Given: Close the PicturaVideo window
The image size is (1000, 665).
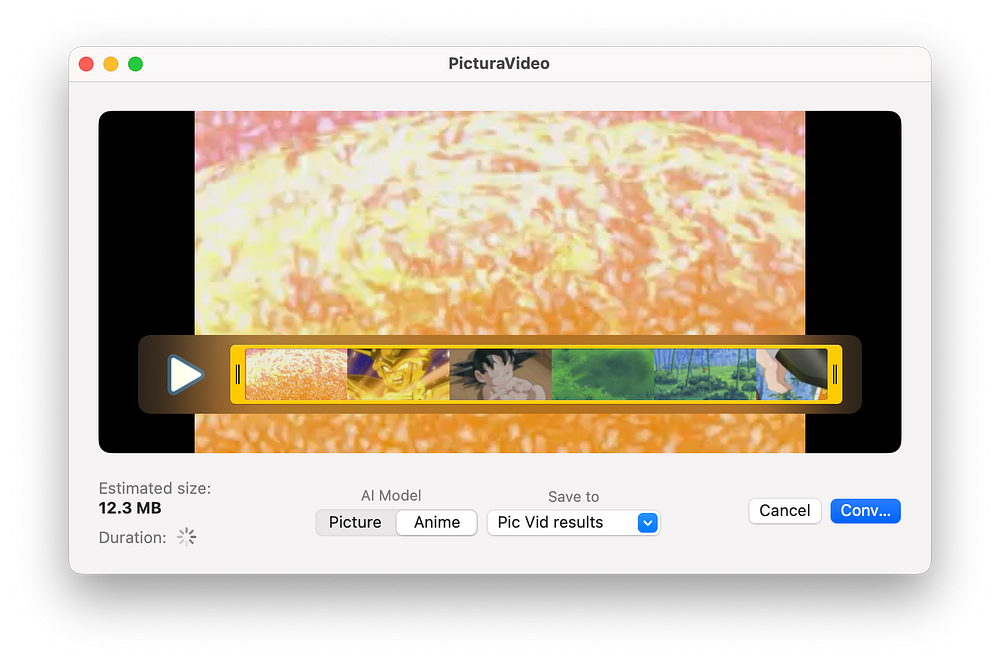Looking at the screenshot, I should (x=86, y=64).
